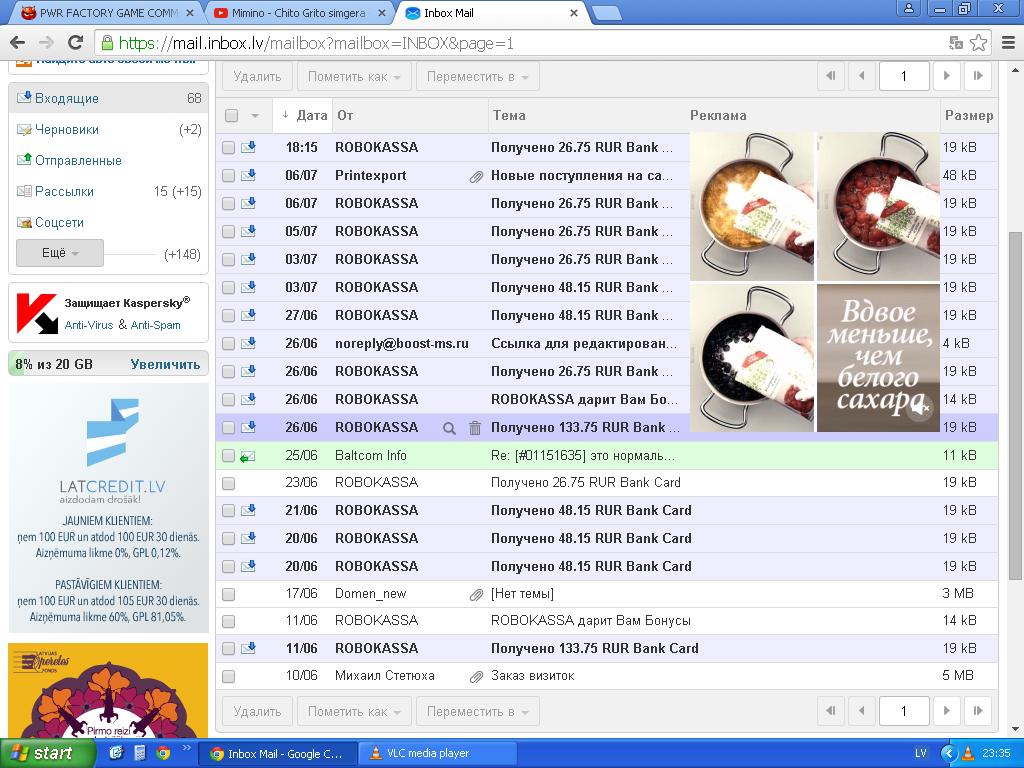Expand the top "Переместить в" dropdown
Image resolution: width=1024 pixels, height=768 pixels.
(477, 76)
